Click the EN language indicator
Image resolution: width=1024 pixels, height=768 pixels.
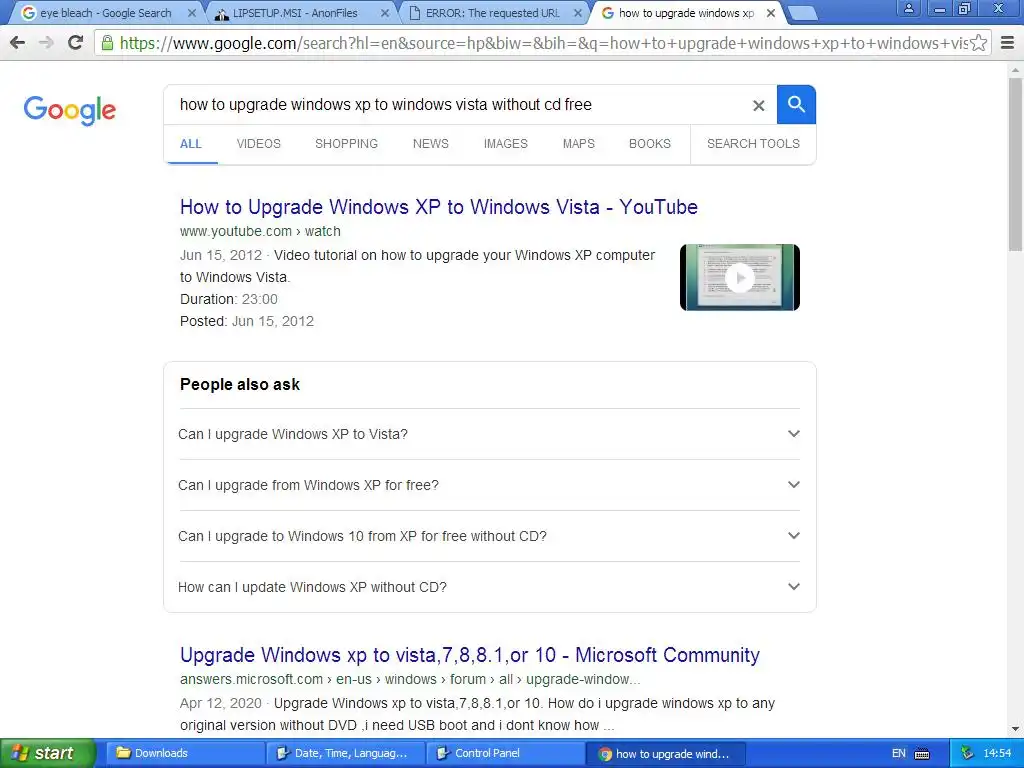(899, 754)
